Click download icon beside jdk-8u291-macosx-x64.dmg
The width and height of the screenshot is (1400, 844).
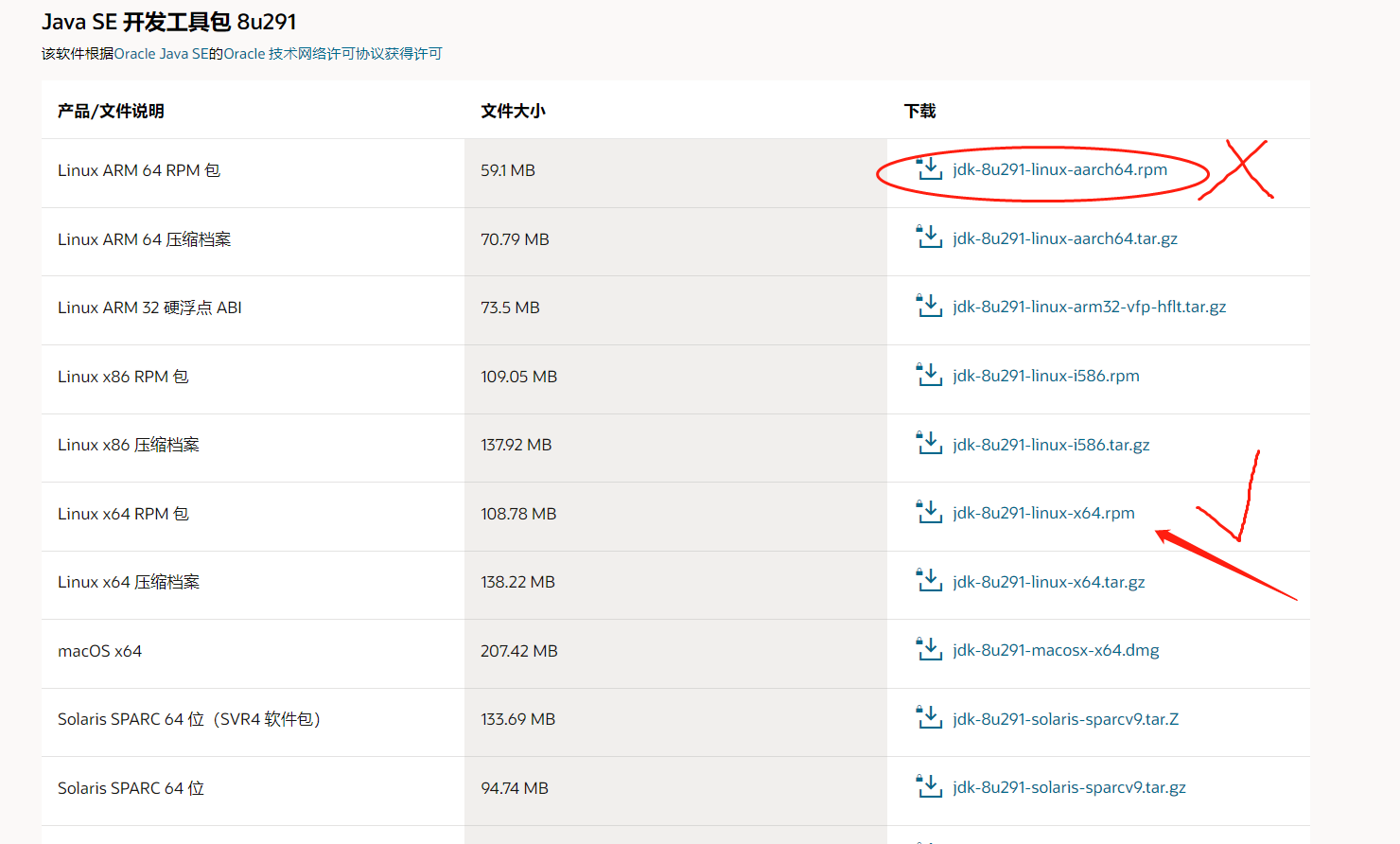tap(929, 649)
